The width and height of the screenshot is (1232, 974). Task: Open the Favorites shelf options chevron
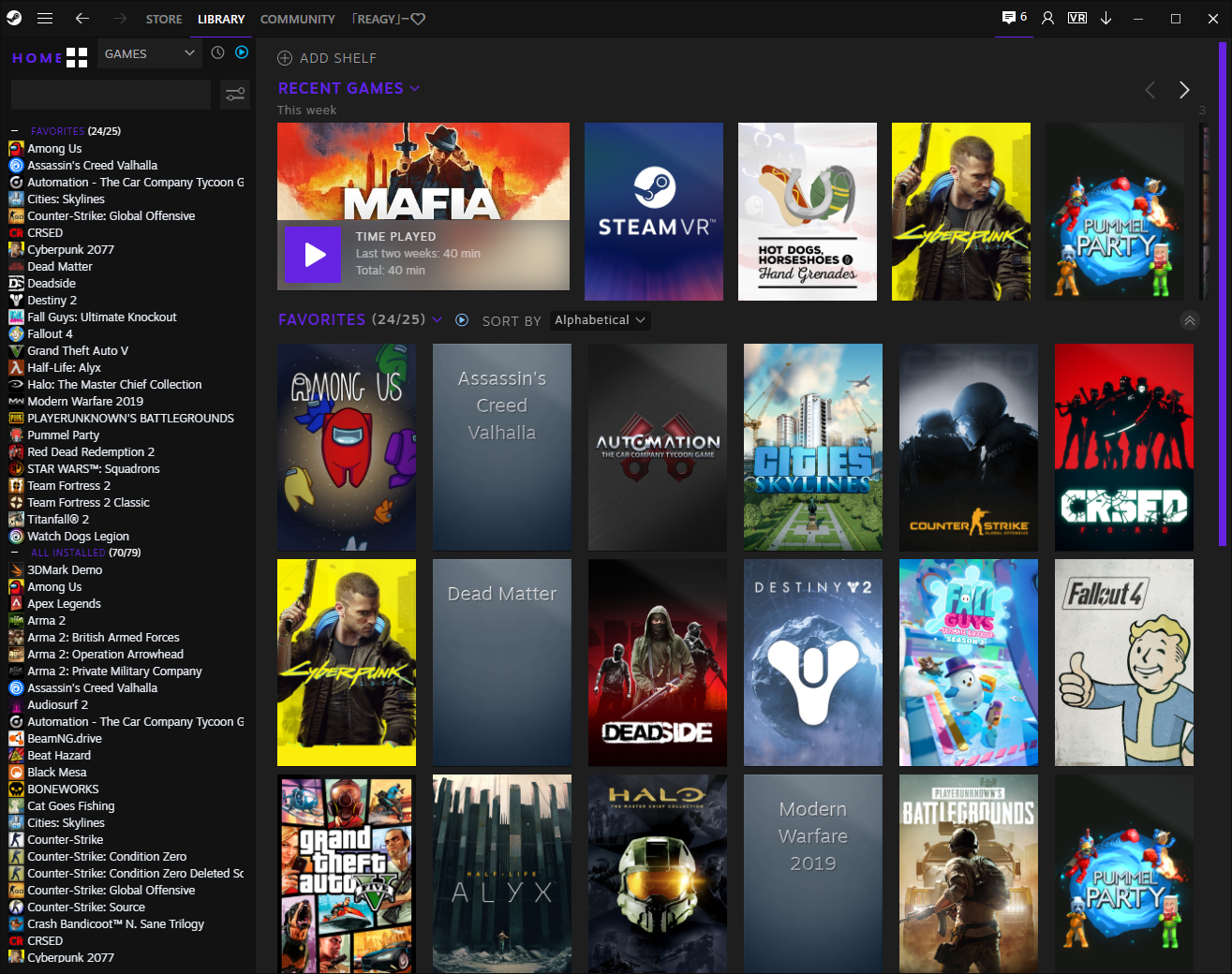(x=437, y=319)
